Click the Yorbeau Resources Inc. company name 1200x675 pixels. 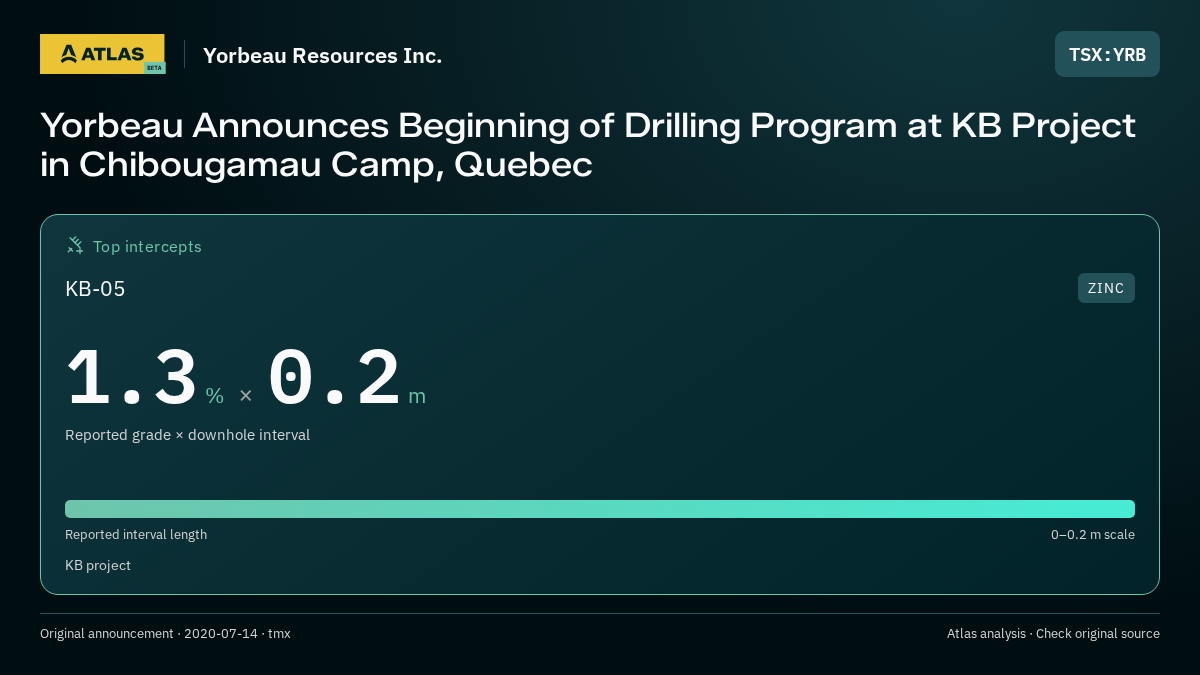pyautogui.click(x=322, y=55)
